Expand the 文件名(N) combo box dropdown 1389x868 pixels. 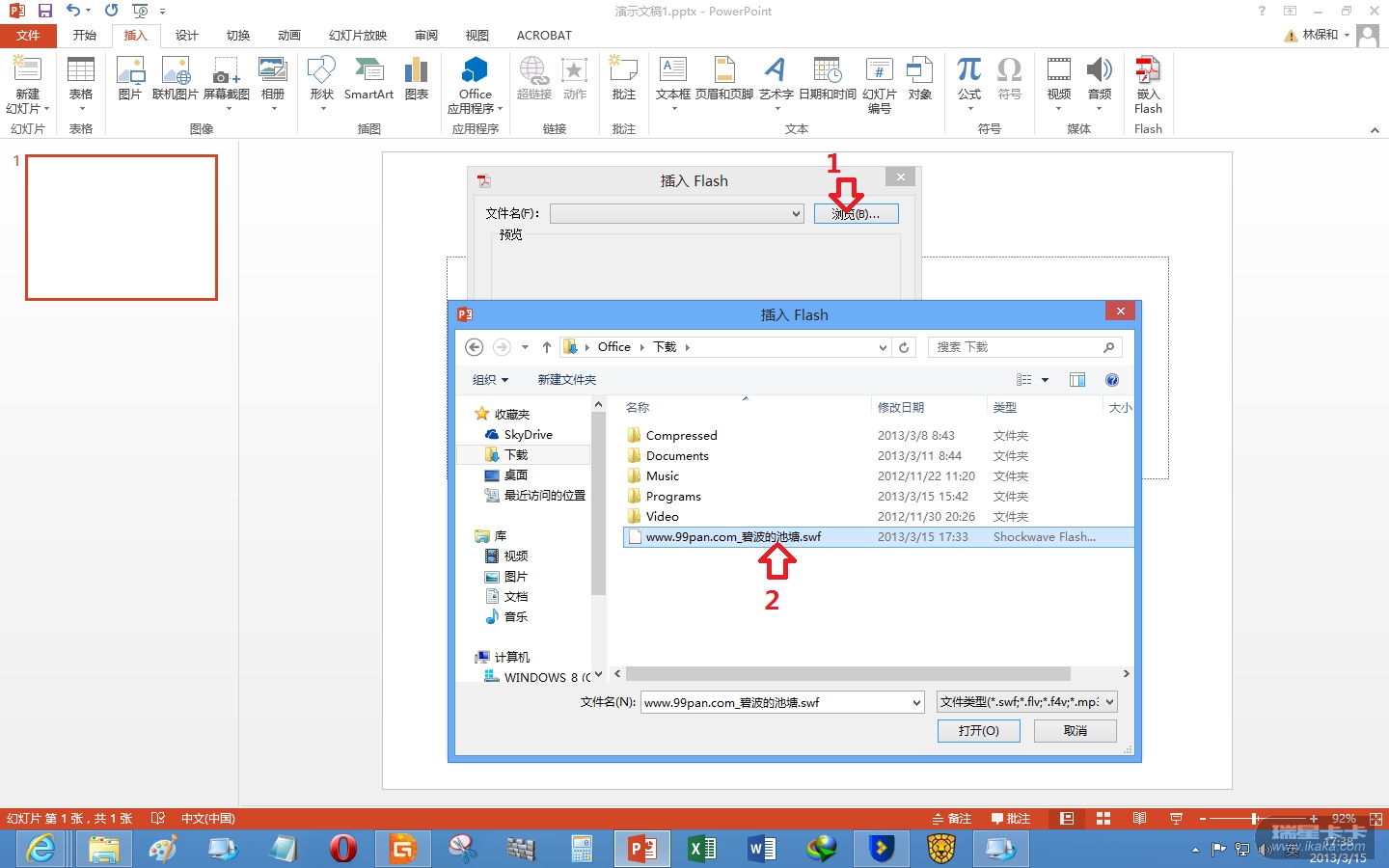tap(916, 703)
